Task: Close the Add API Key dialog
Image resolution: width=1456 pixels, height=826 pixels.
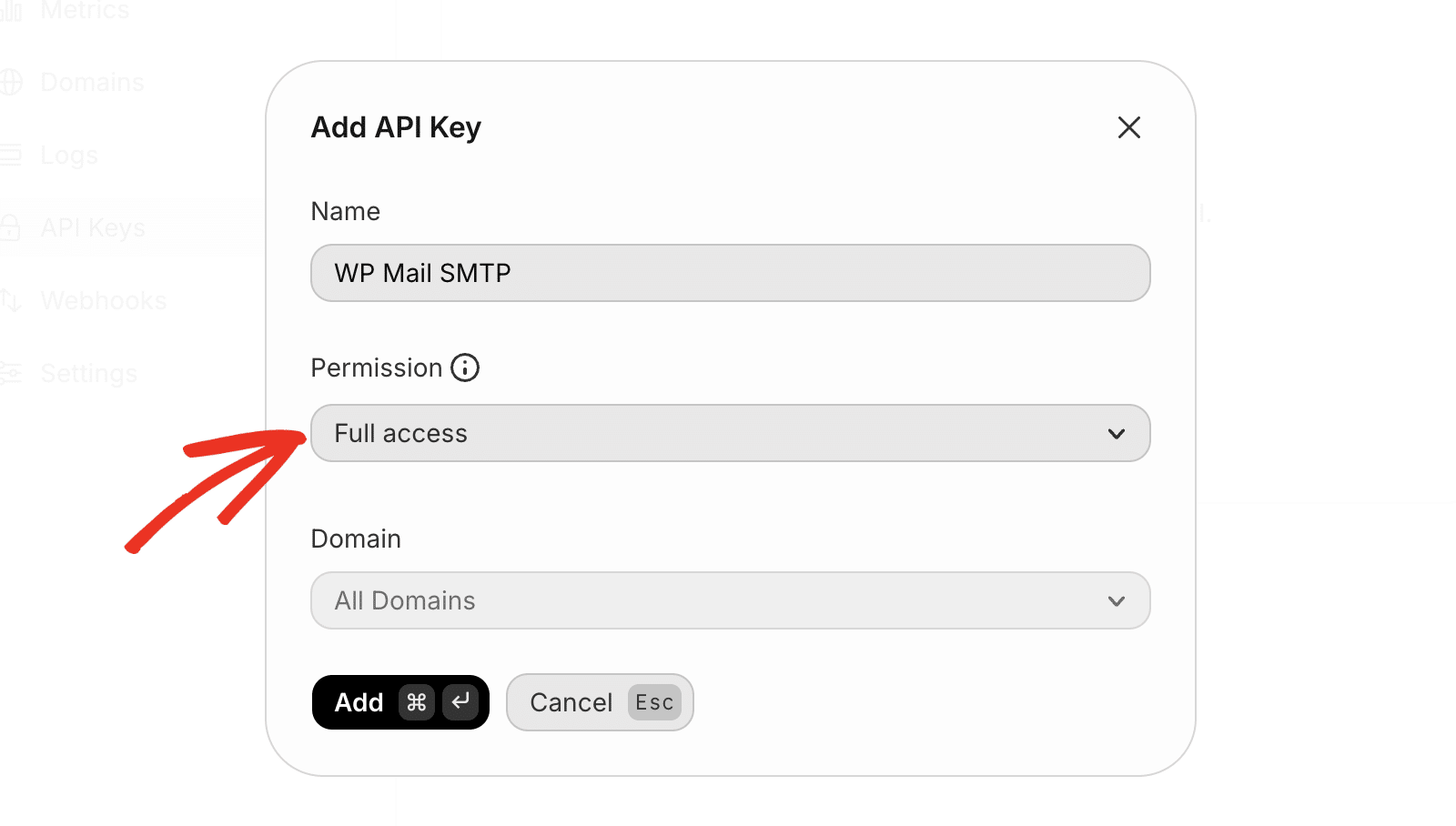Action: [x=1128, y=127]
